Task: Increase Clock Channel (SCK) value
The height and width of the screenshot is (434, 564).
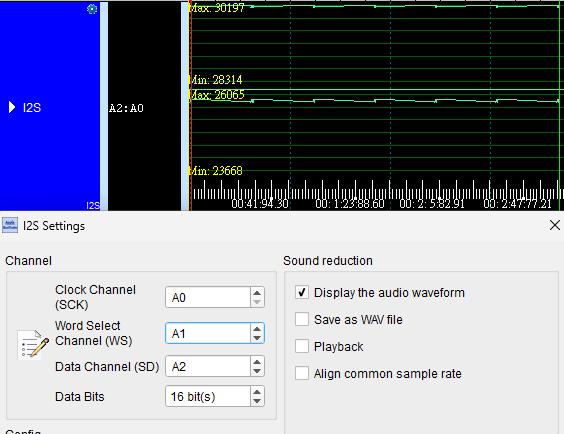Action: click(257, 293)
